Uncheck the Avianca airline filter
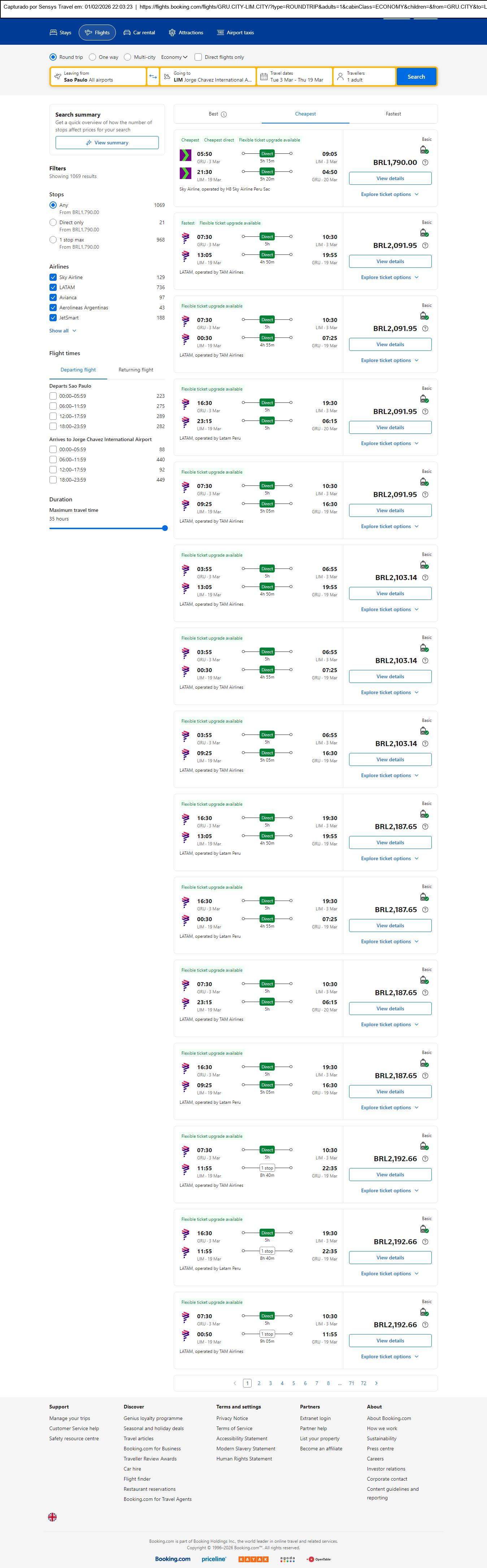The height and width of the screenshot is (1568, 487). (x=53, y=298)
